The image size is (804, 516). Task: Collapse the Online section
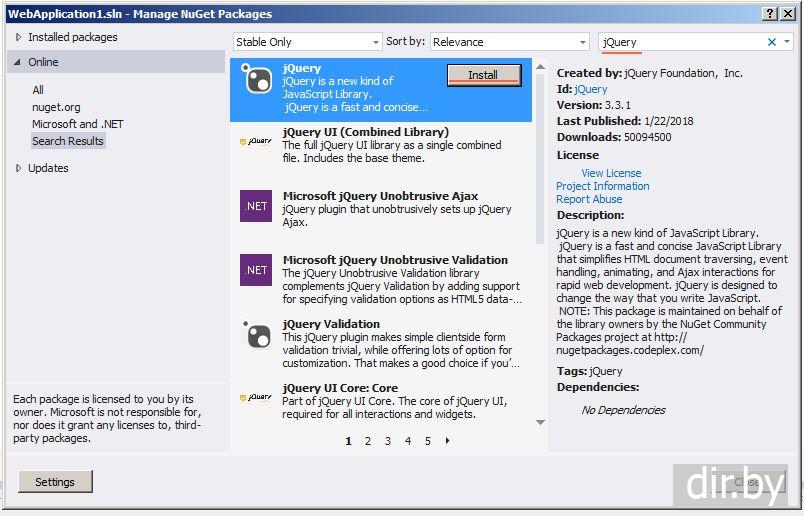(x=18, y=62)
